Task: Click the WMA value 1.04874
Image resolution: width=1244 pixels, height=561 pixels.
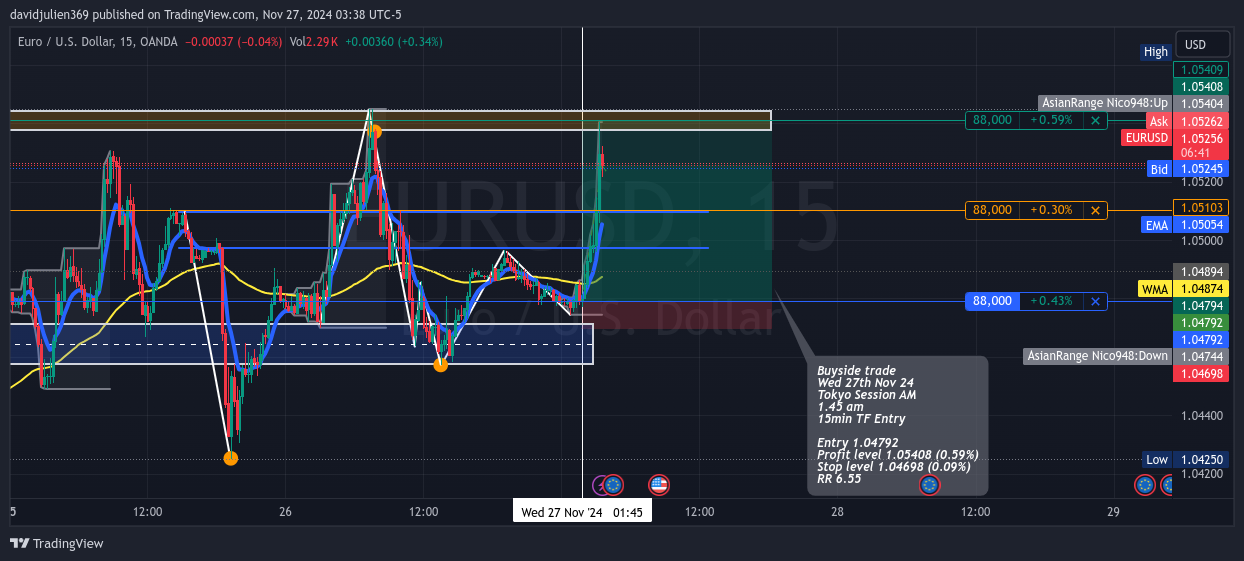Action: point(1200,289)
